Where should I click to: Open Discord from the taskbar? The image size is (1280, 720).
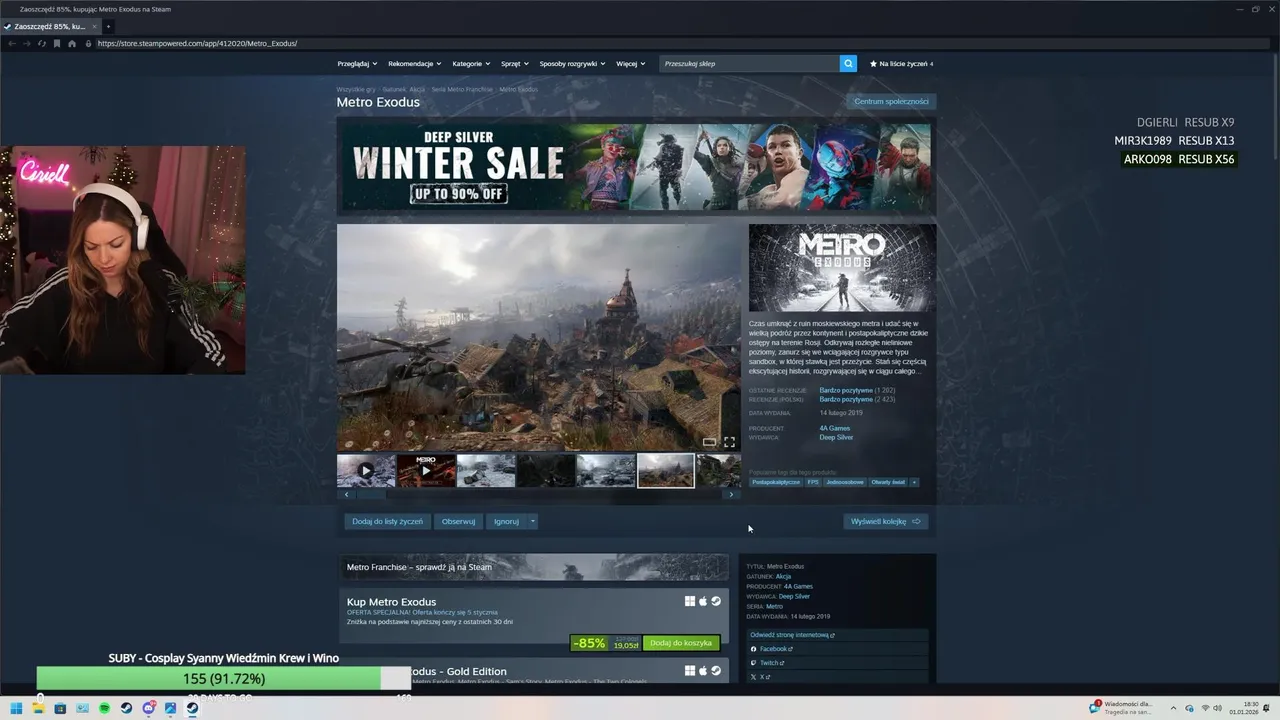148,708
